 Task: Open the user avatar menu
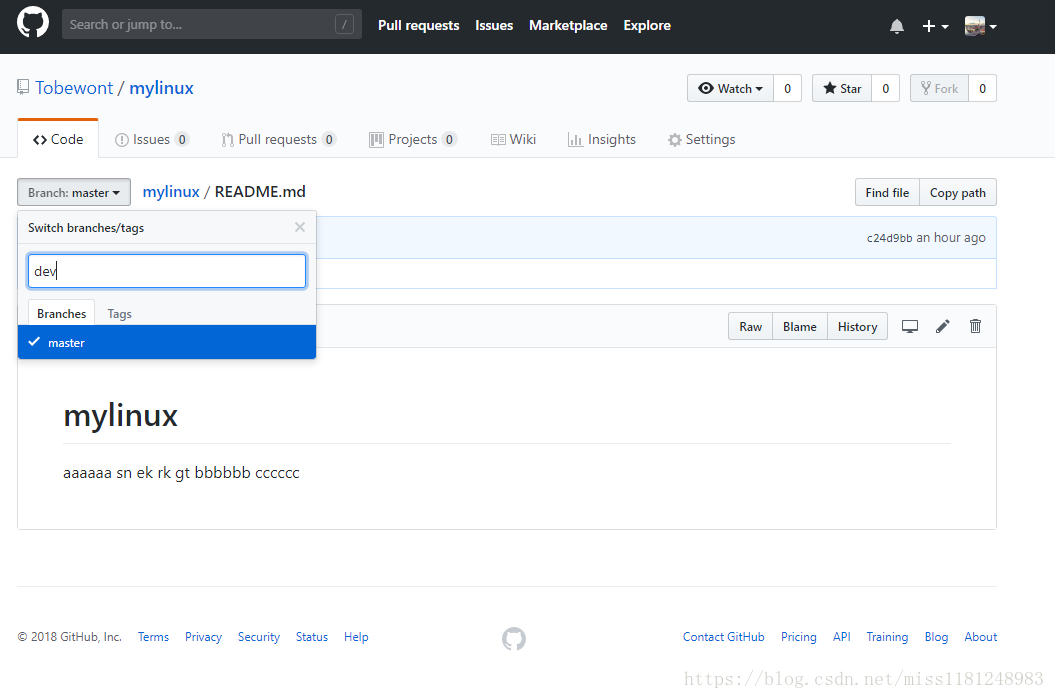pos(980,26)
